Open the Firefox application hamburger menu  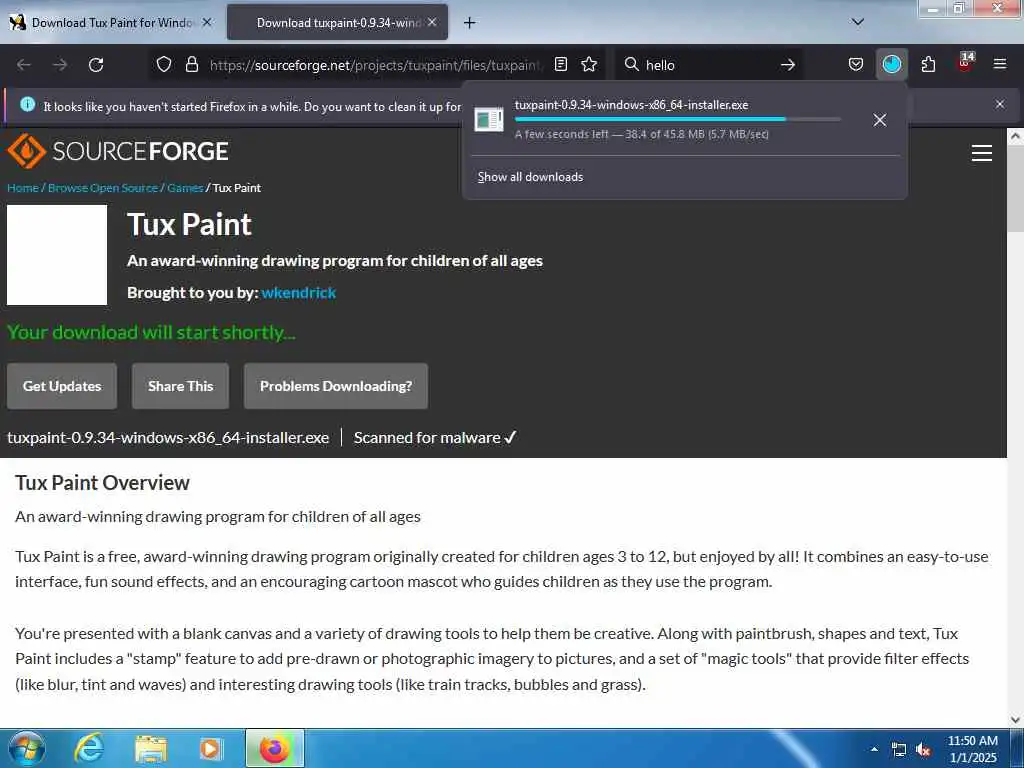pyautogui.click(x=1000, y=64)
